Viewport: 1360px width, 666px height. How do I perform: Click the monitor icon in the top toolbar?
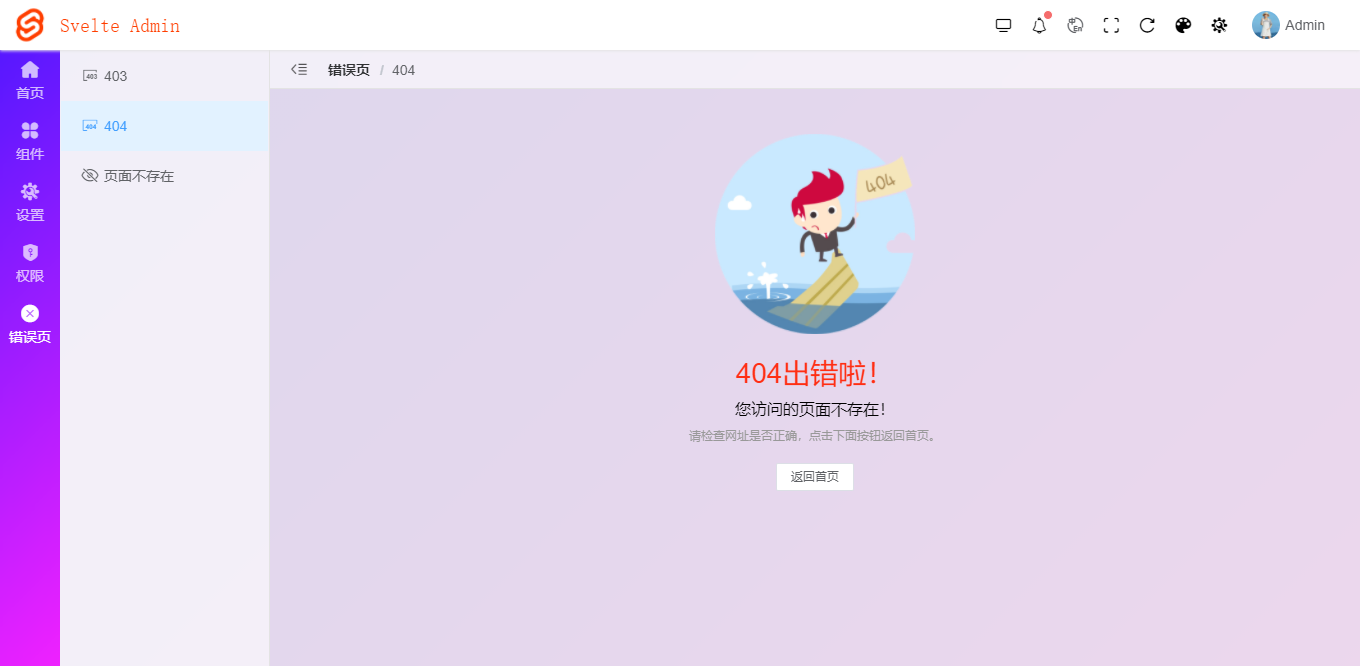[1003, 25]
